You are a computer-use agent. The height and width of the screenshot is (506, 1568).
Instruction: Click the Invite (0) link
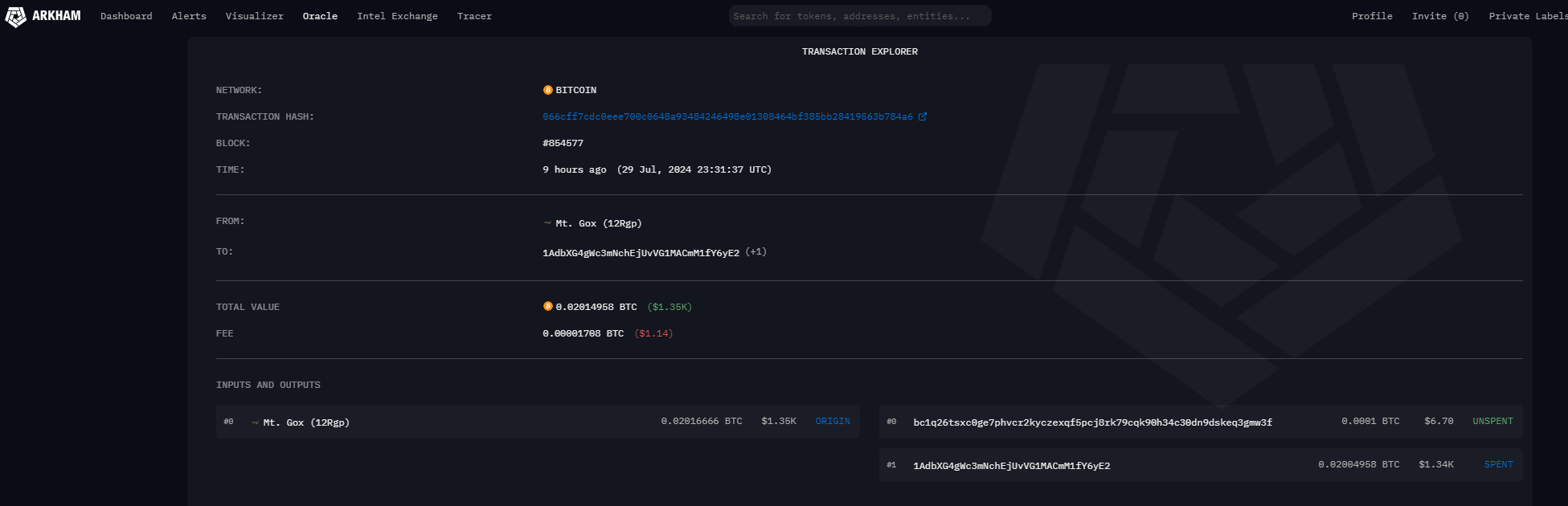click(1440, 16)
